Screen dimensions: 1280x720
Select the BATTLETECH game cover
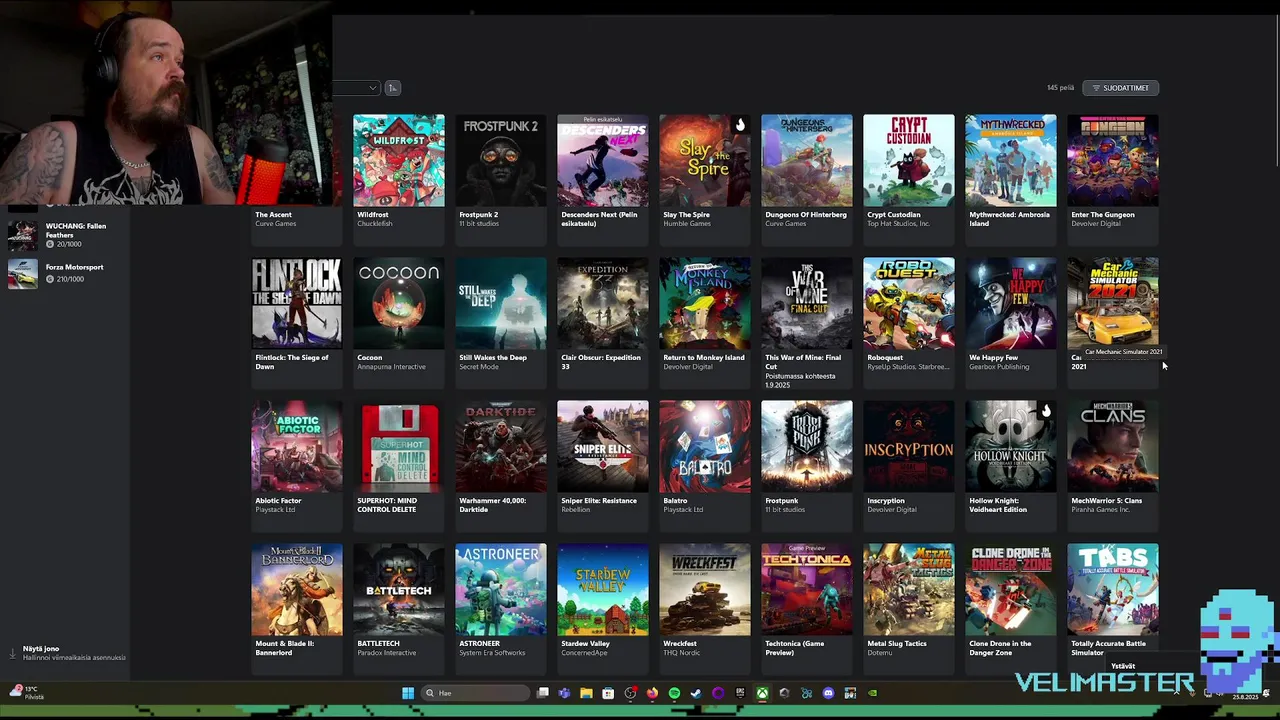pos(399,590)
